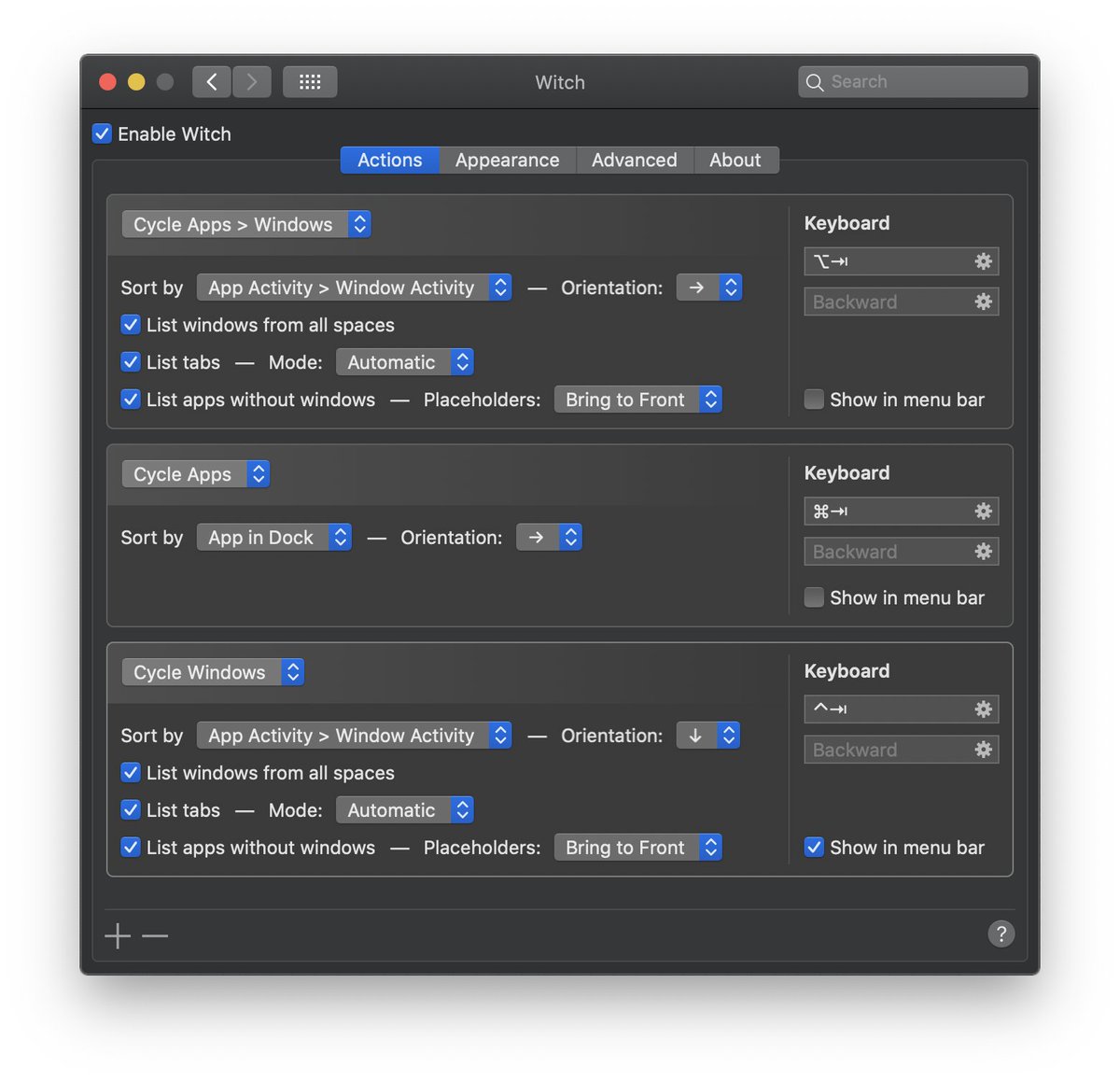Uncheck List tabs in Cycle Apps > Windows section

point(131,362)
